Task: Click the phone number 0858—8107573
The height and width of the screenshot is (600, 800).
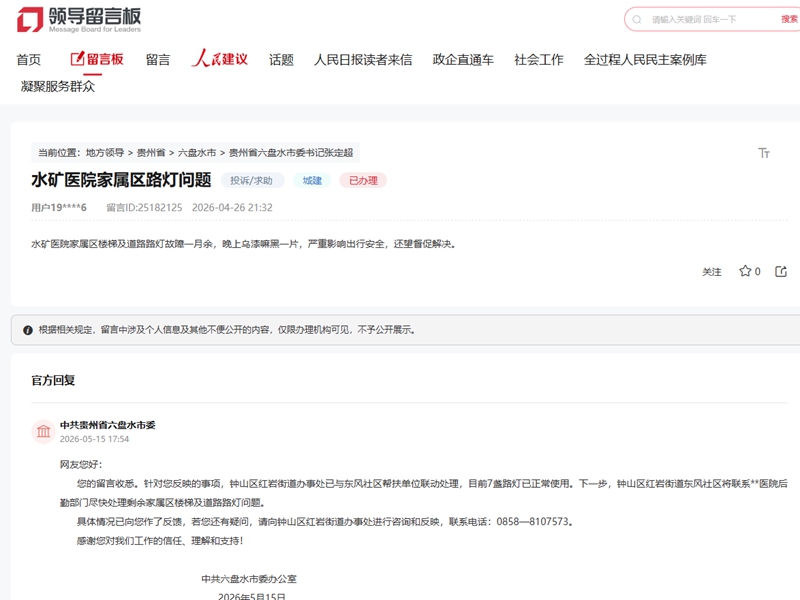Action: tap(532, 521)
